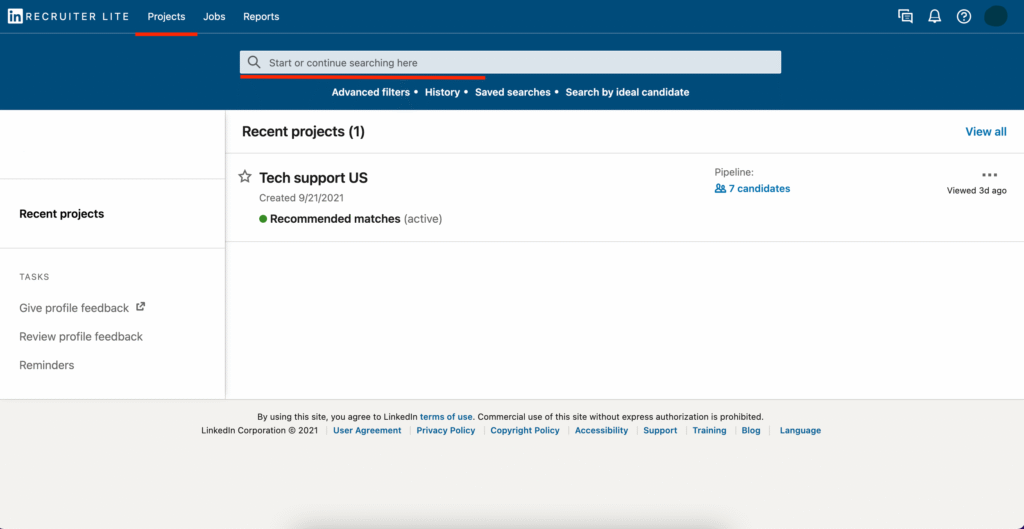
Task: Open Support footer link
Action: pos(660,430)
